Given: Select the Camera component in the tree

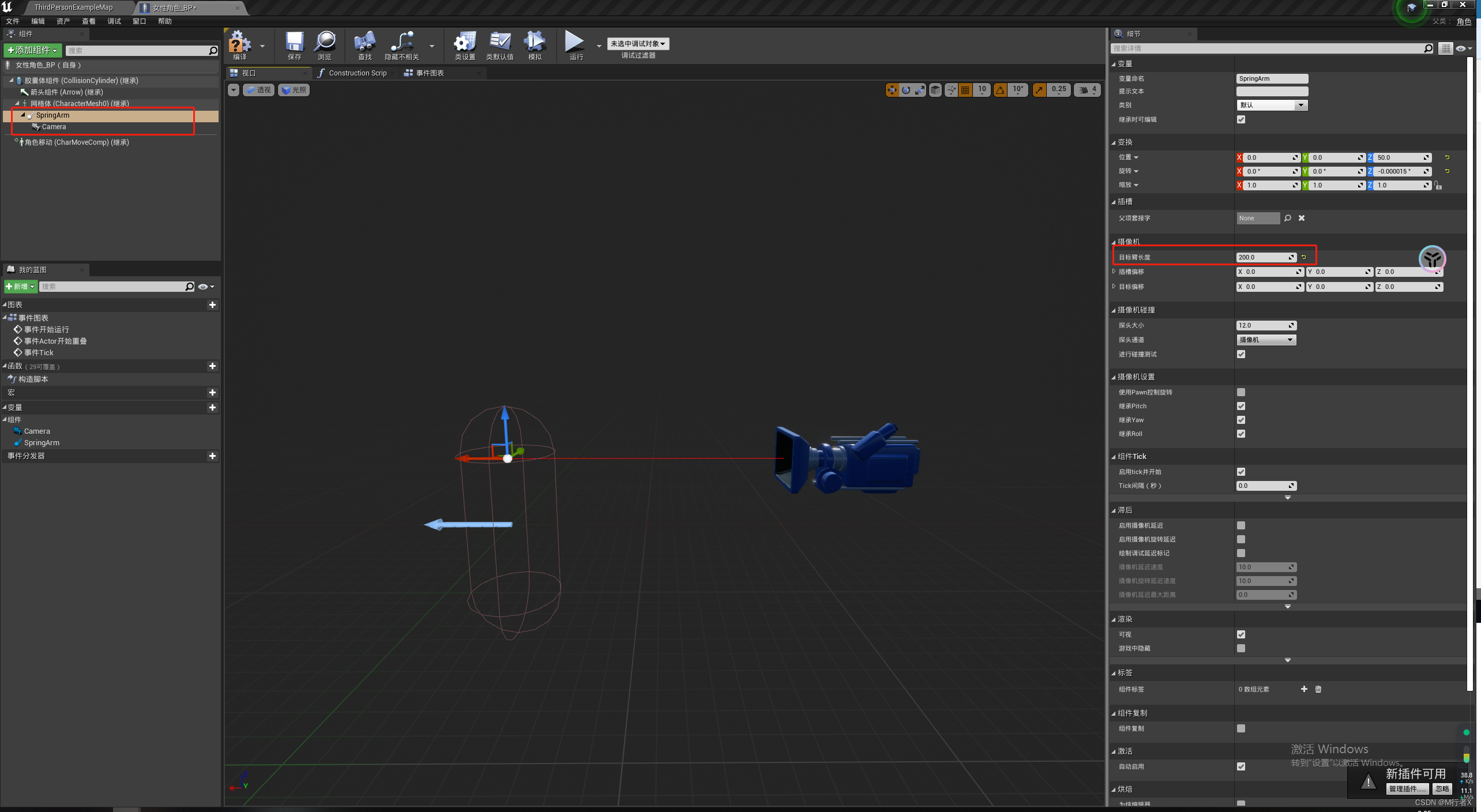Looking at the screenshot, I should (54, 127).
